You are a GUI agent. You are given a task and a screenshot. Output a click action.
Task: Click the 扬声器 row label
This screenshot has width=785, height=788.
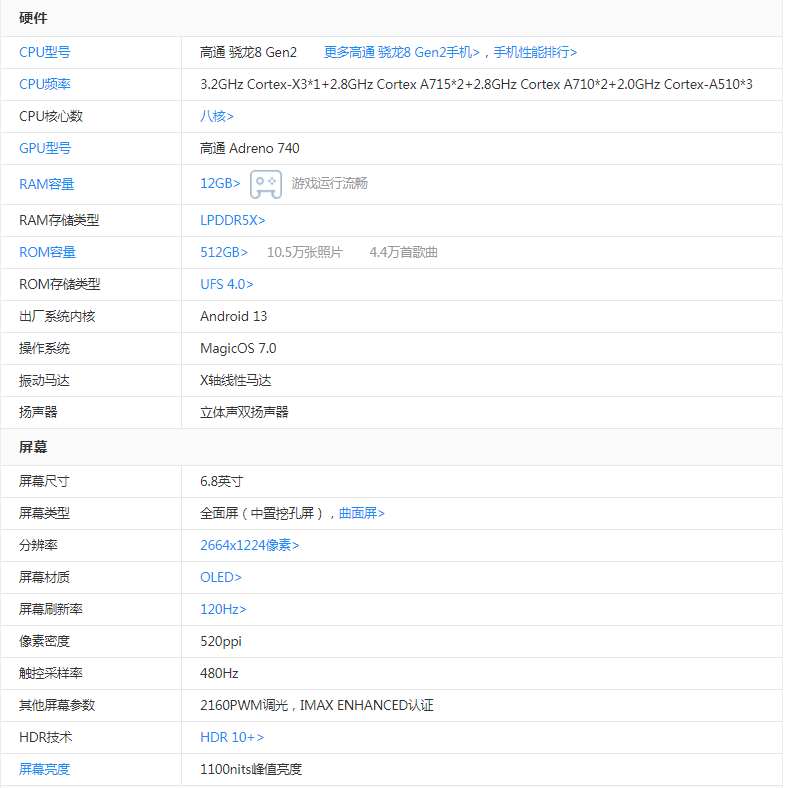pyautogui.click(x=38, y=413)
